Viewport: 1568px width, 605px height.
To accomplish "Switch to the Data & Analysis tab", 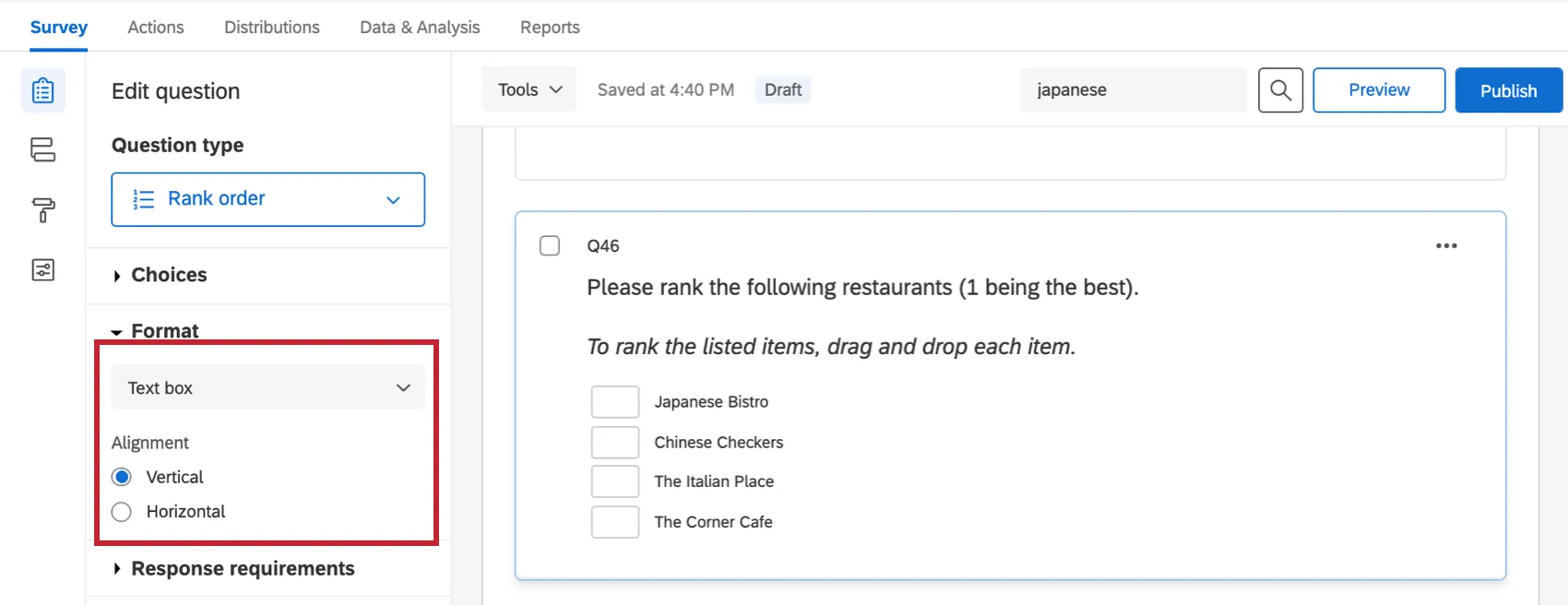I will 420,27.
